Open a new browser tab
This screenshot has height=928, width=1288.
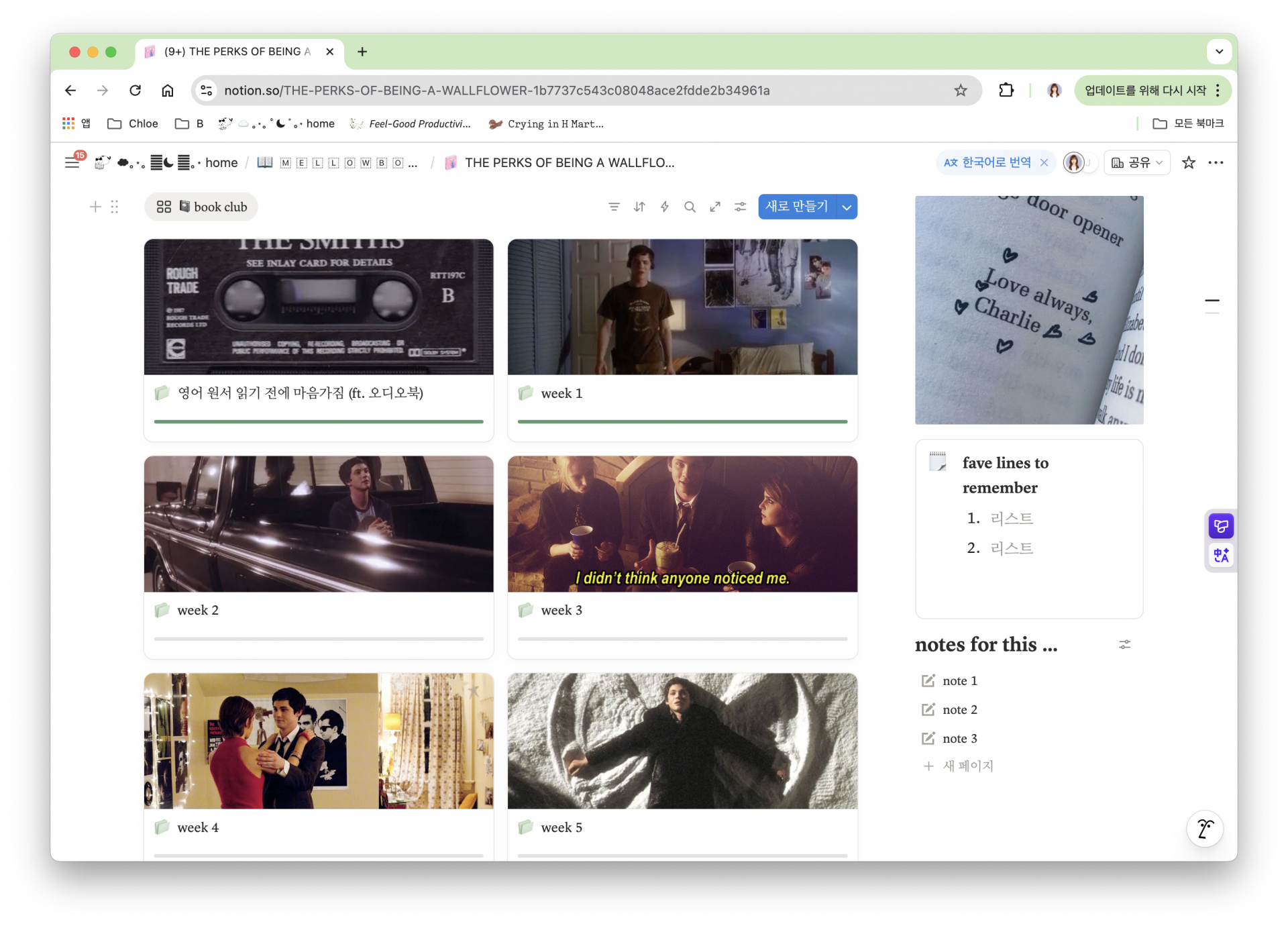coord(362,52)
